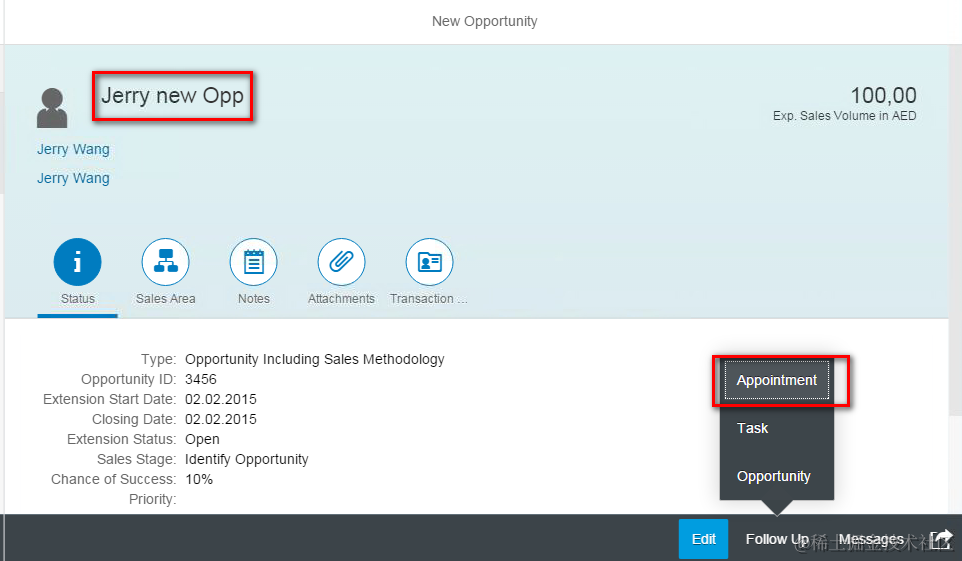Viewport: 962px width, 561px height.
Task: Click the vertical scrollbar on right edge
Action: point(955,230)
